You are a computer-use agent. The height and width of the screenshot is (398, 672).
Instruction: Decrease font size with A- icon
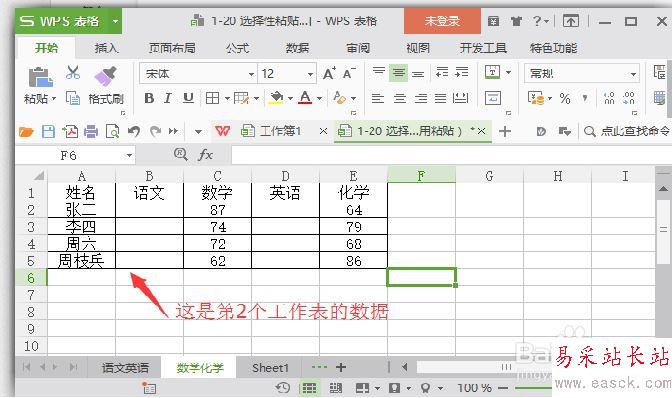(349, 73)
